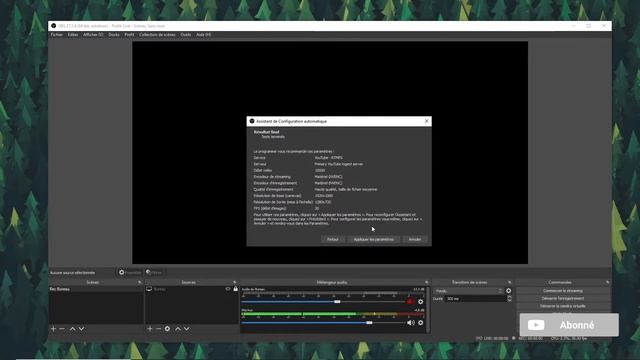Select the Rec Bureau scene
This screenshot has width=640, height=360.
click(x=96, y=289)
